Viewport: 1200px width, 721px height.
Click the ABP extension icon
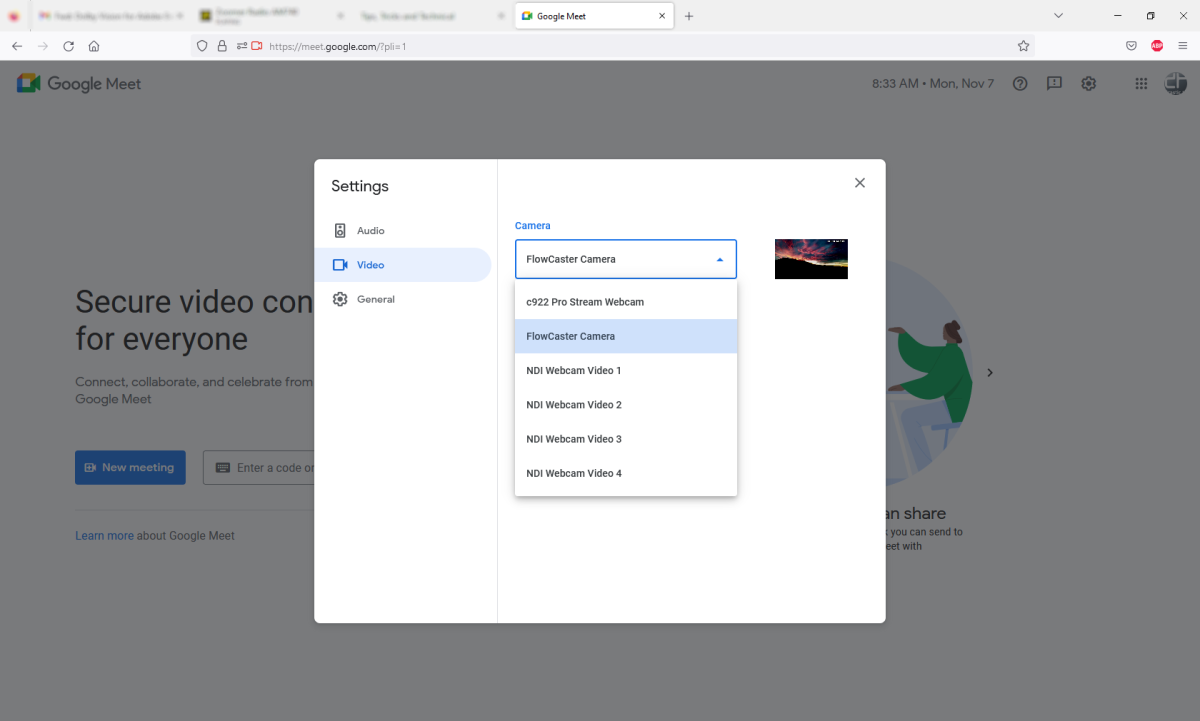point(1157,46)
